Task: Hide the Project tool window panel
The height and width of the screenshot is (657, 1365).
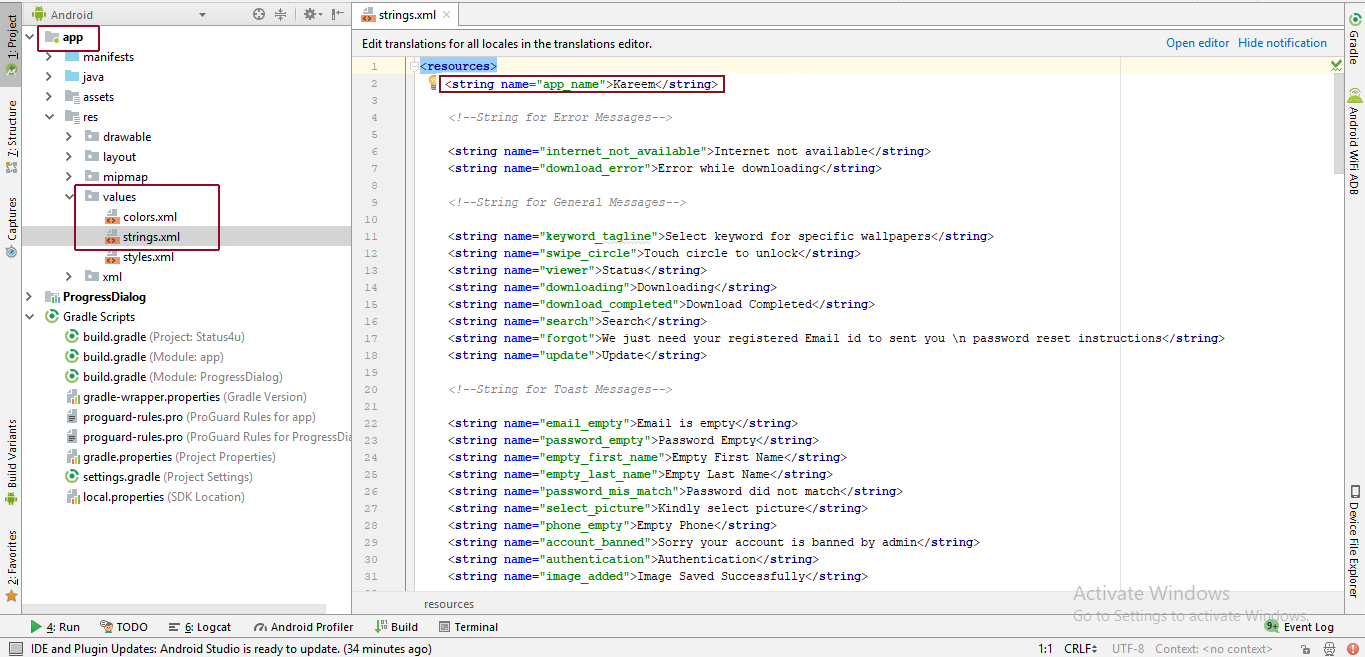Action: tap(337, 14)
